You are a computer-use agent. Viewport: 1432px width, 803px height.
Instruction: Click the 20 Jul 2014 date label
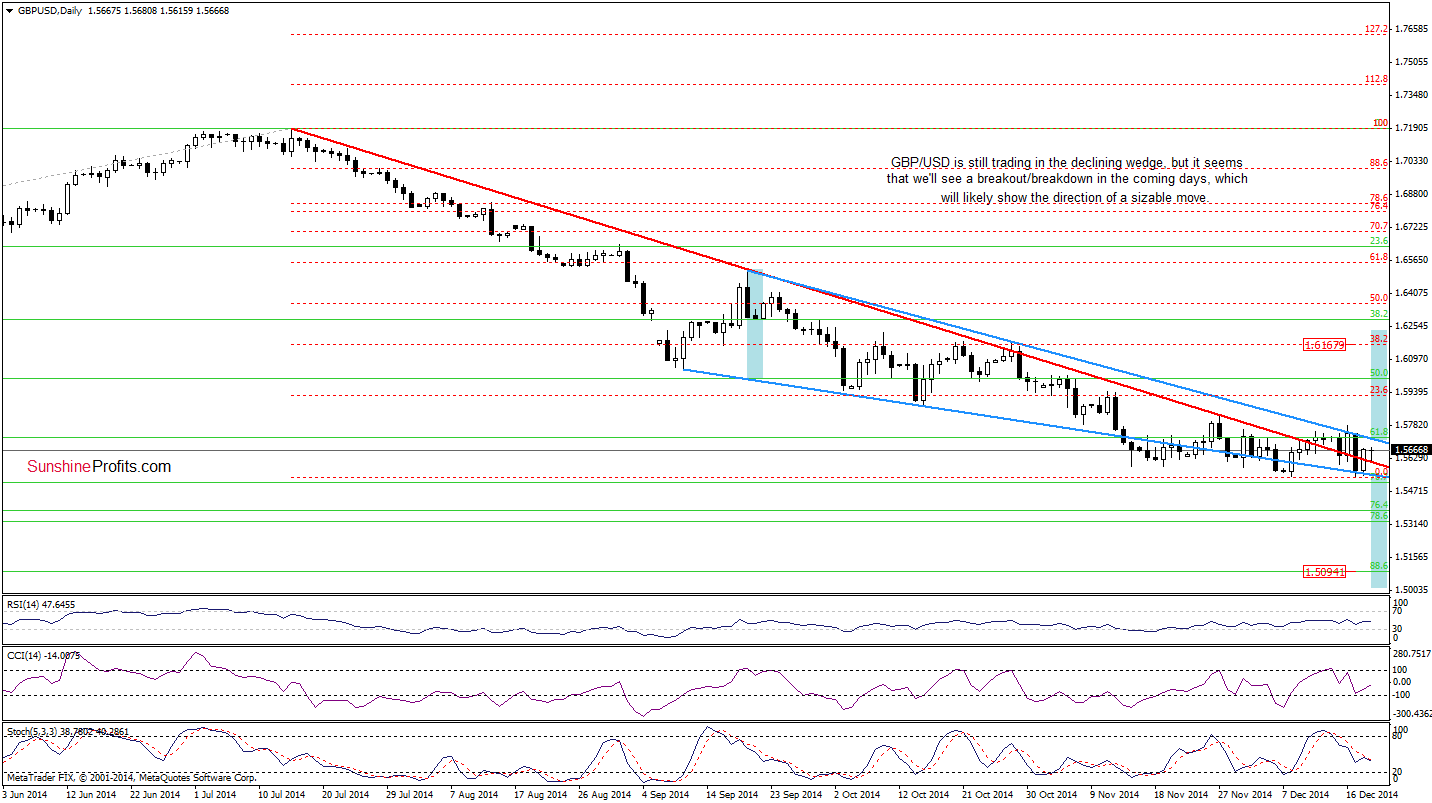347,795
